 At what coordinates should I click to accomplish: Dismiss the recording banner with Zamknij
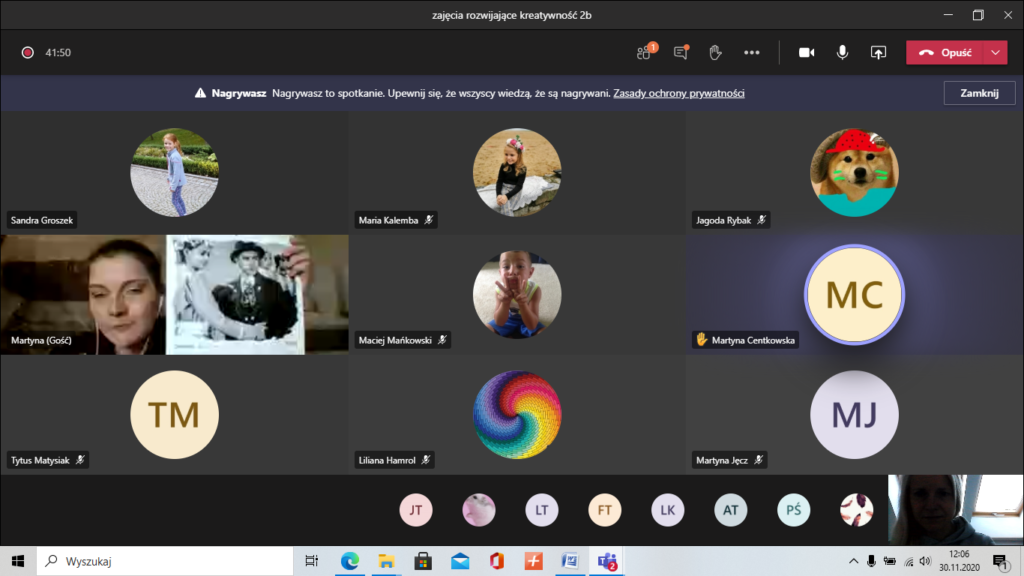click(979, 93)
